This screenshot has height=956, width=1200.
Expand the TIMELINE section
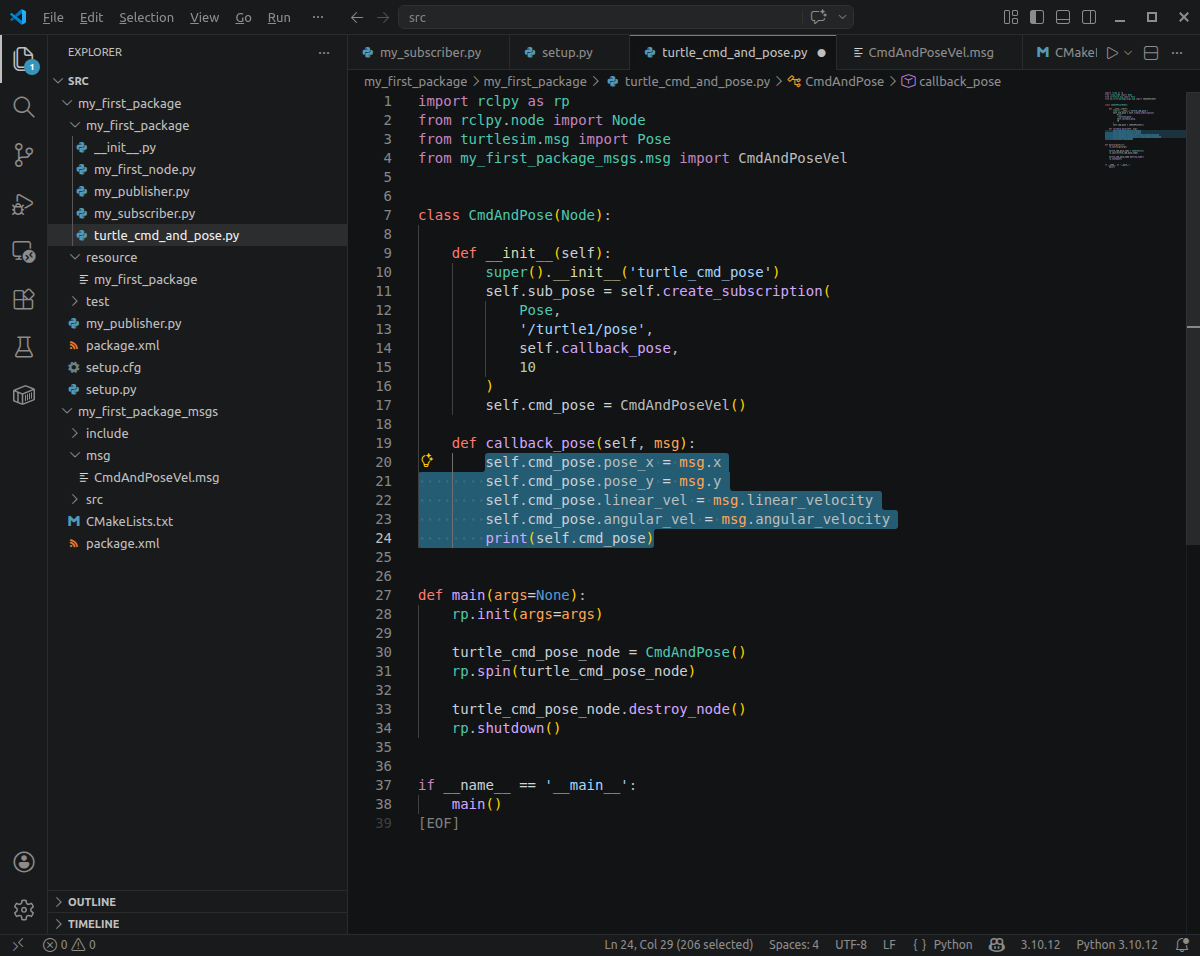click(x=197, y=924)
